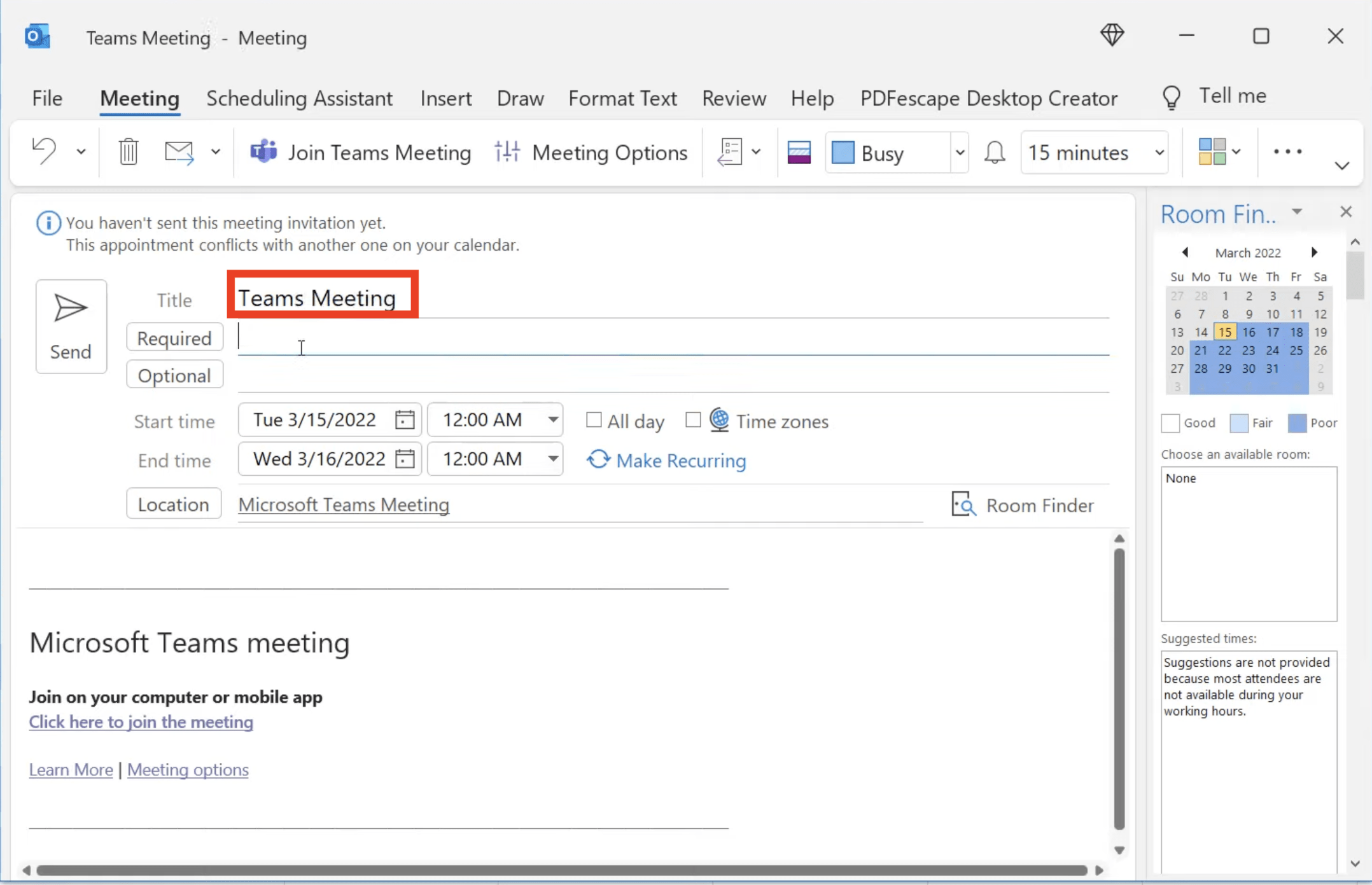The image size is (1372, 885).
Task: Open PDFescape Desktop Creator tab
Action: (989, 99)
